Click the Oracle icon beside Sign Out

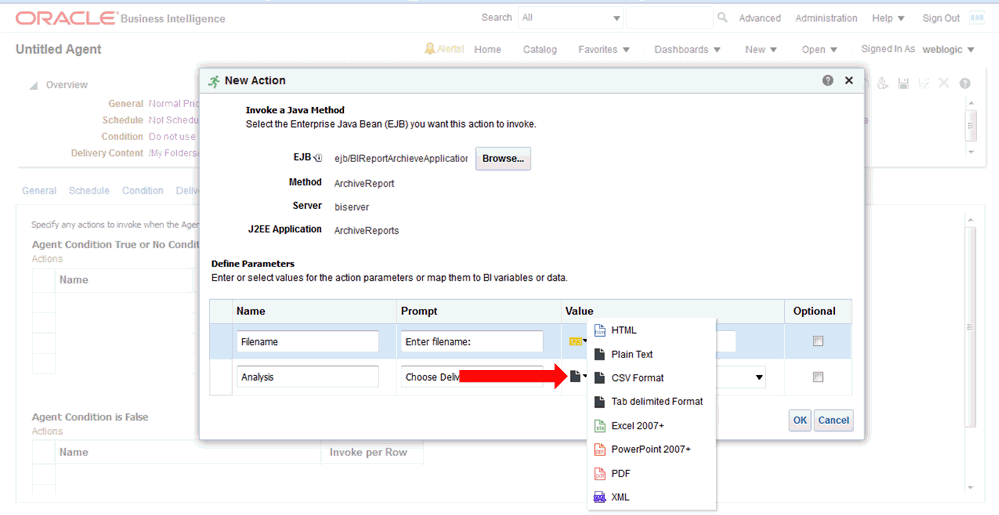pyautogui.click(x=977, y=18)
